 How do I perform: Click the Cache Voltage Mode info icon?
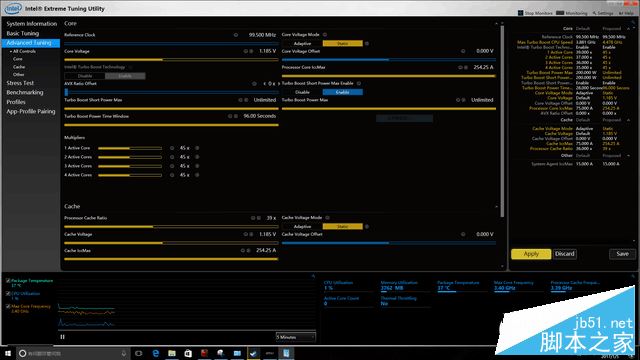point(327,218)
